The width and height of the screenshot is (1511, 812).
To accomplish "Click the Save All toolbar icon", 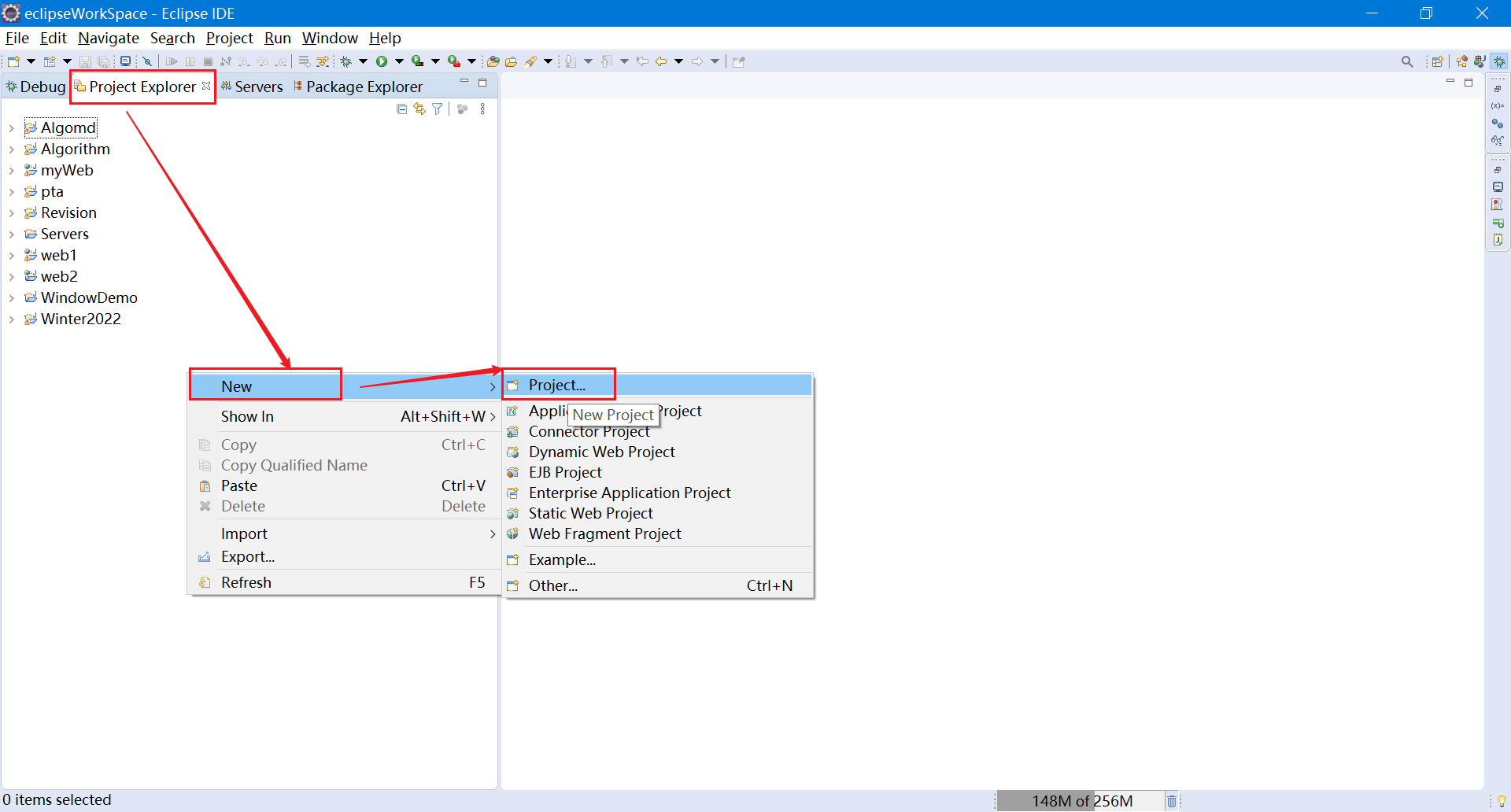I will (103, 61).
